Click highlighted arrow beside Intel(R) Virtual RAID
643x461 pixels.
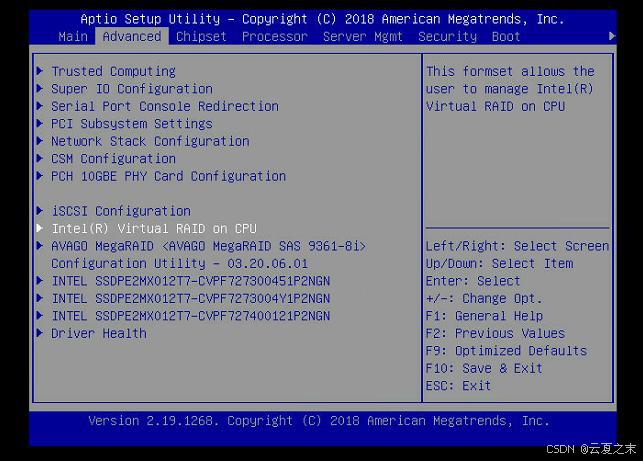[x=40, y=228]
